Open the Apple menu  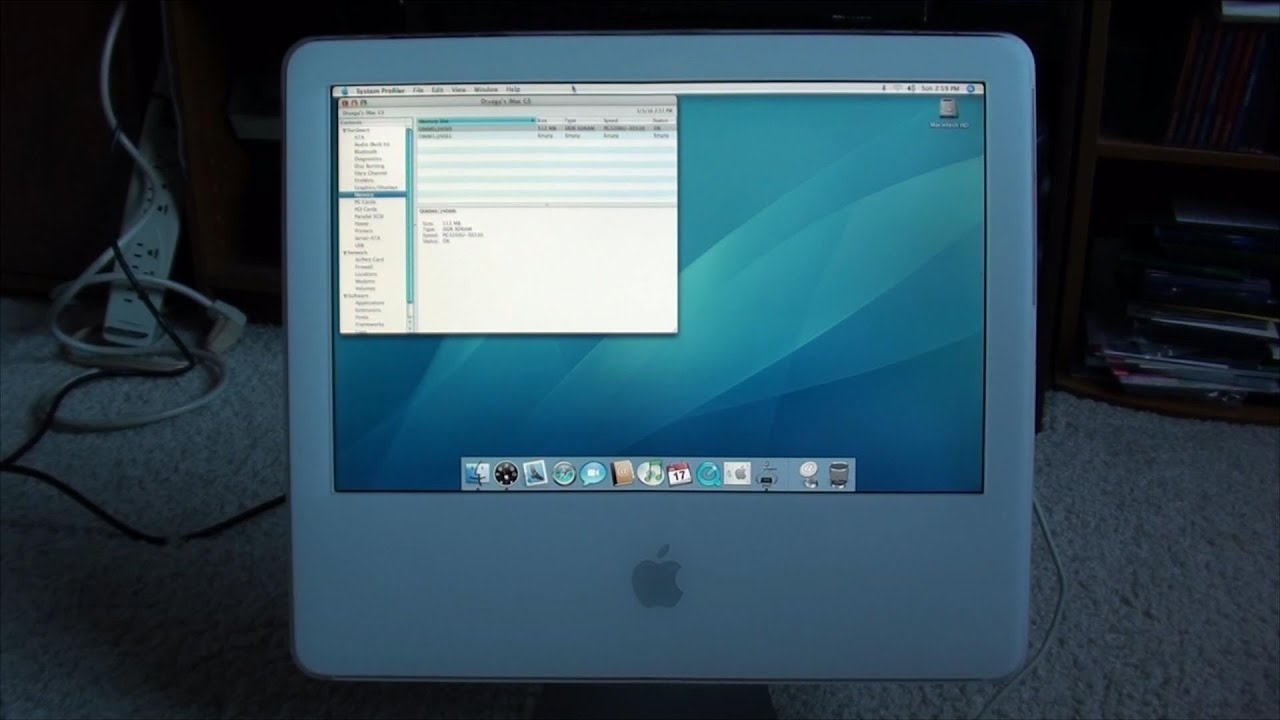coord(344,90)
